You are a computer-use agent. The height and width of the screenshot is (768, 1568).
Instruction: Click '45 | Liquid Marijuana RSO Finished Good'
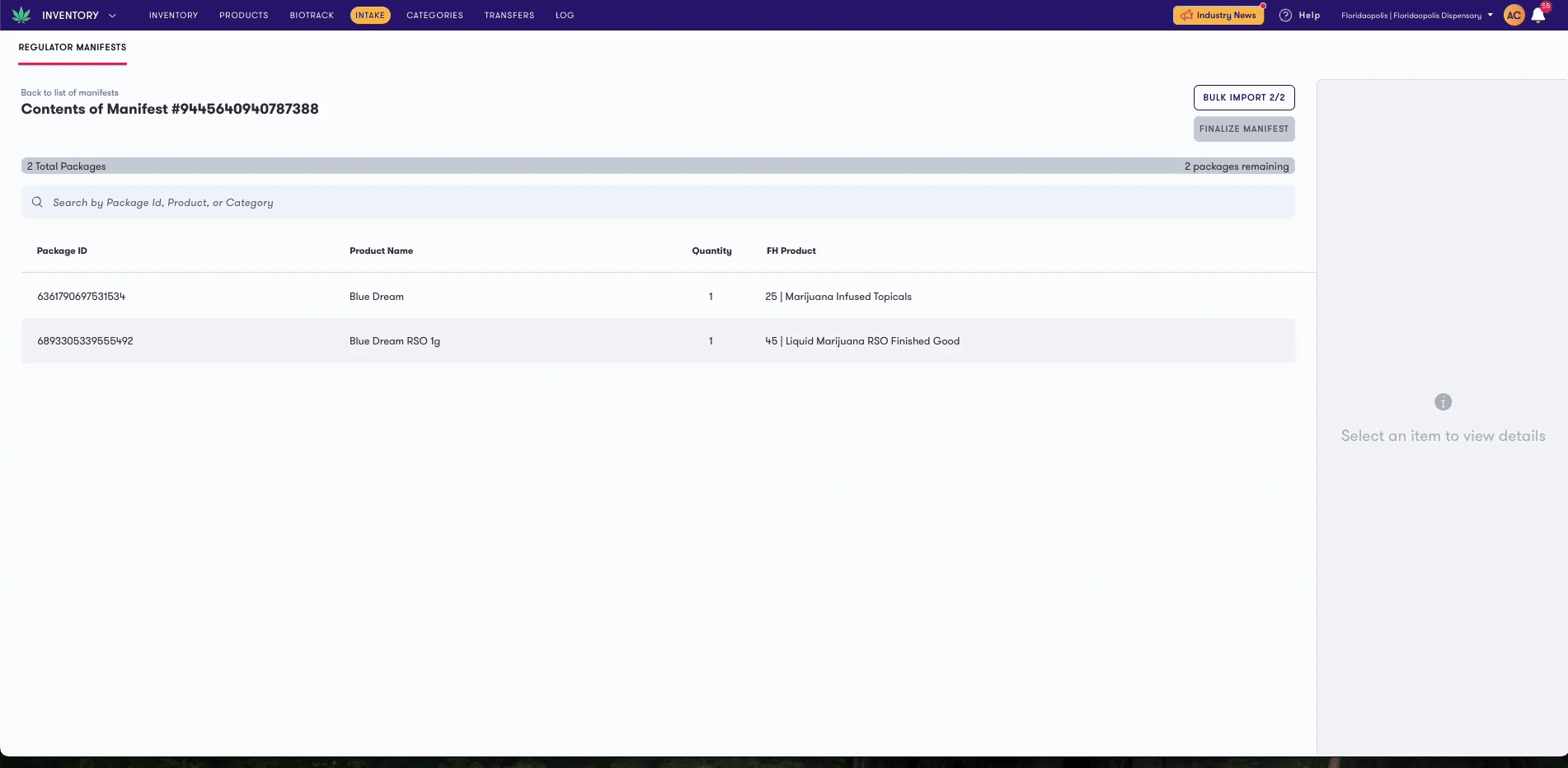click(862, 341)
